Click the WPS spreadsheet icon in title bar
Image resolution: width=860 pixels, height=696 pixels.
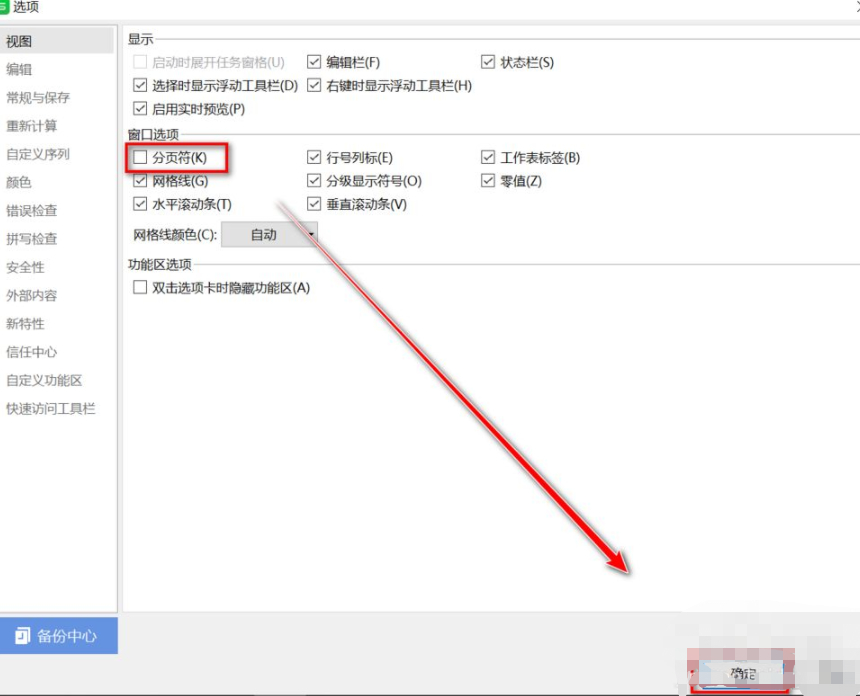point(4,7)
